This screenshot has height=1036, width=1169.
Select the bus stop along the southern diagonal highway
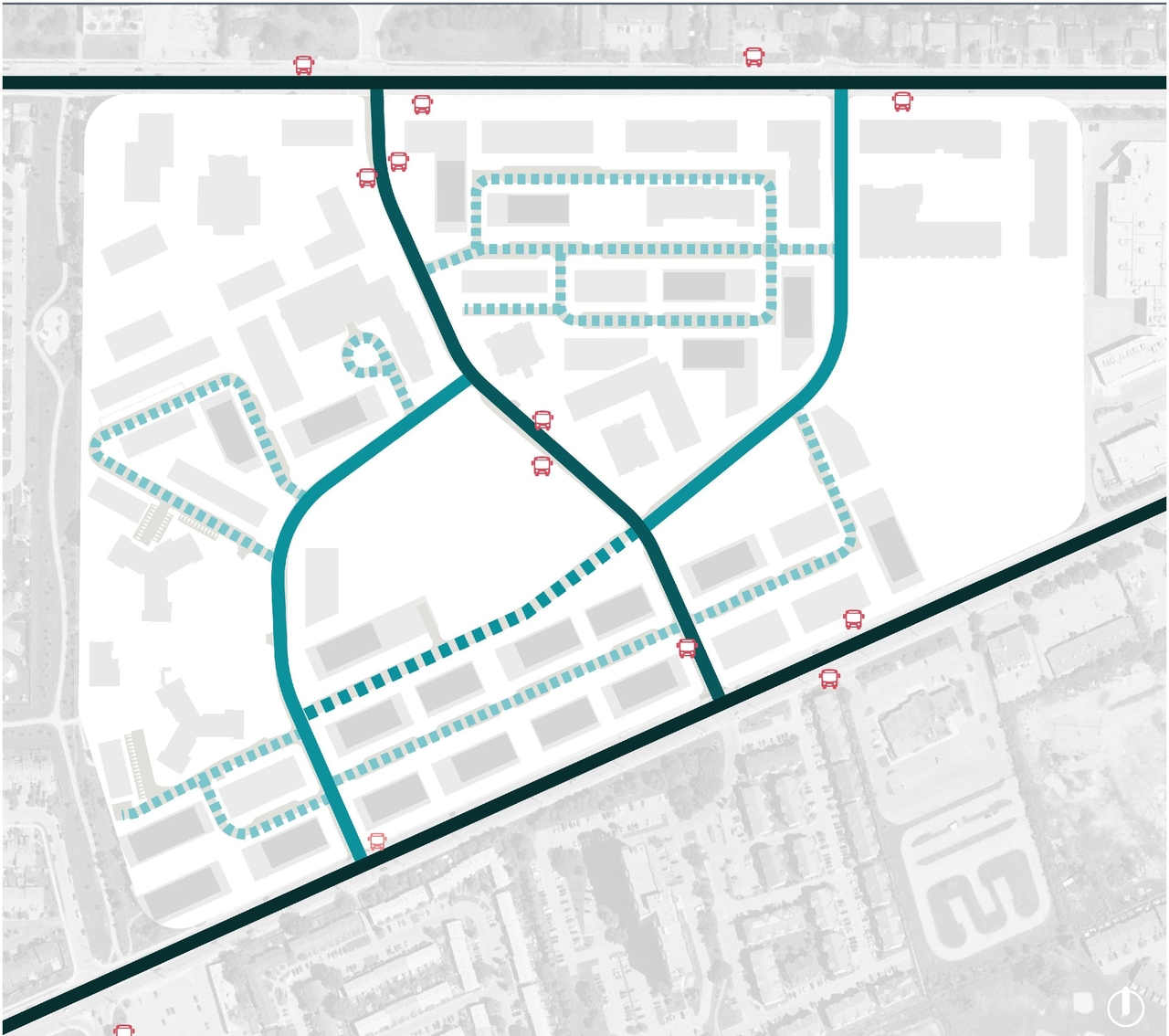point(829,680)
